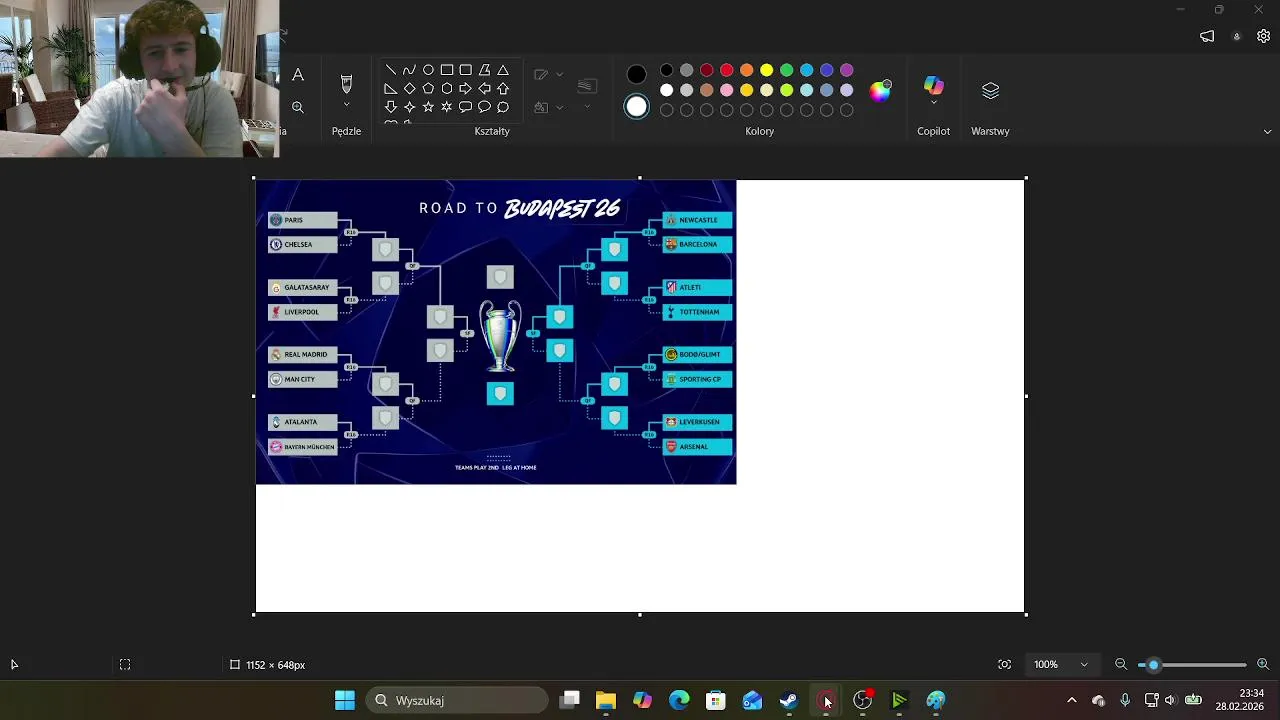This screenshot has width=1280, height=720.
Task: Open File Explorer from the taskbar
Action: tap(606, 700)
